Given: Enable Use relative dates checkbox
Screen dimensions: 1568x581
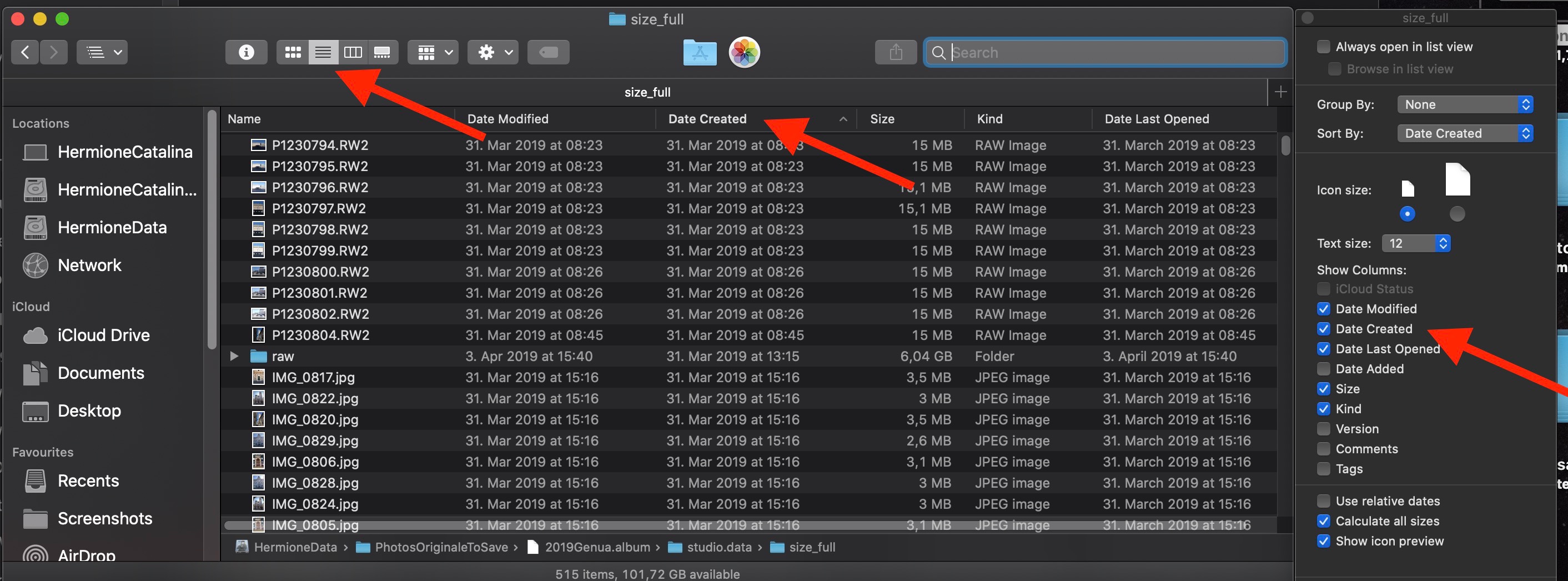Looking at the screenshot, I should tap(1323, 501).
